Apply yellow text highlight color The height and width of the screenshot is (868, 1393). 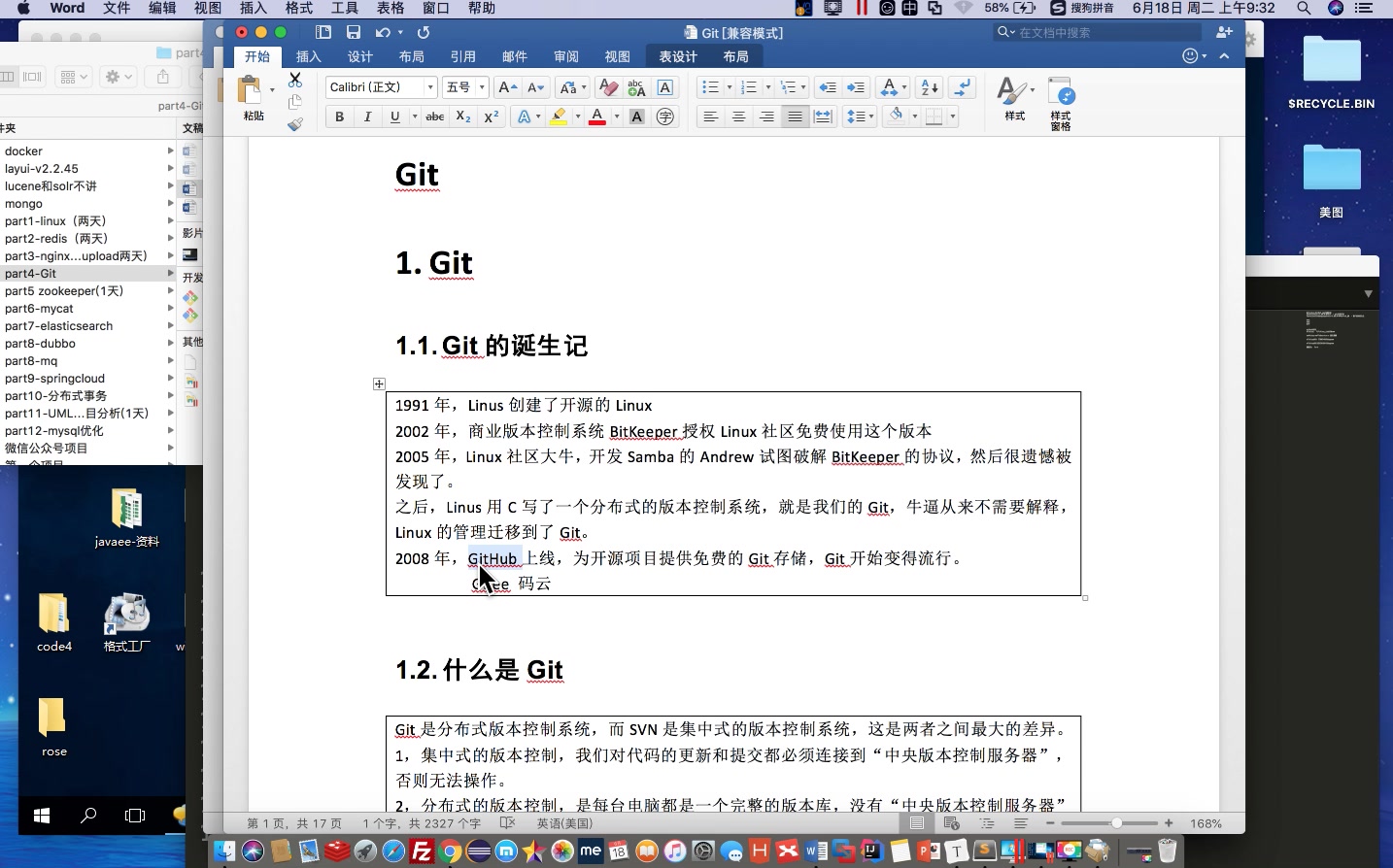[x=559, y=117]
